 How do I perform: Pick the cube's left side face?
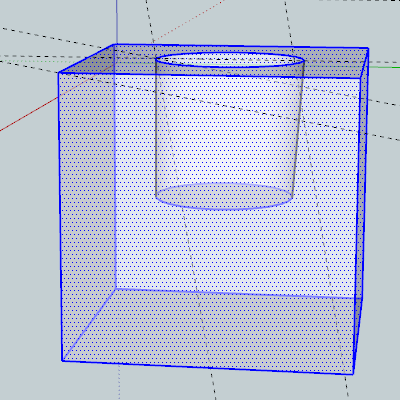pyautogui.click(x=87, y=200)
